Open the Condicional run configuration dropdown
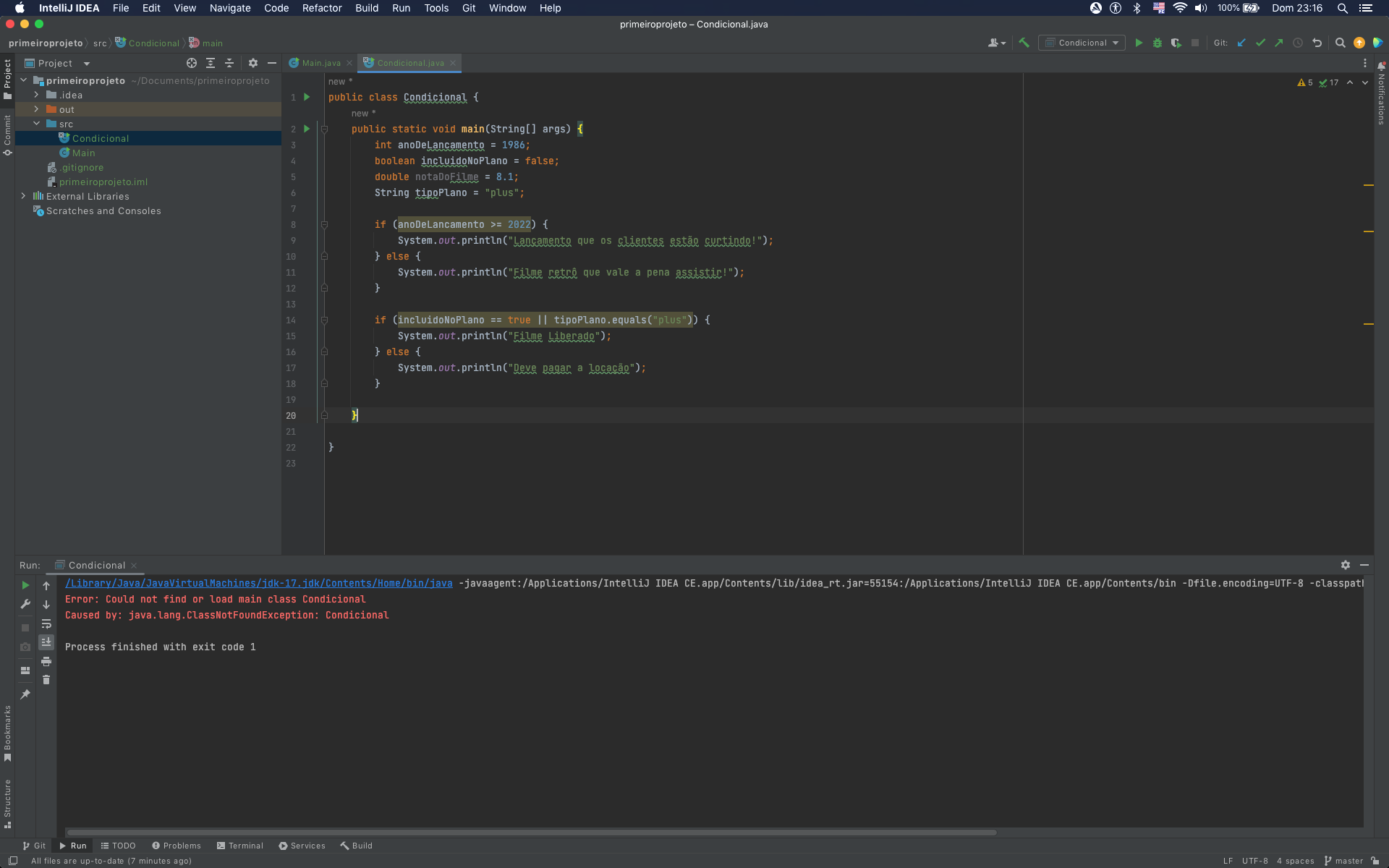This screenshot has height=868, width=1389. (x=1082, y=43)
